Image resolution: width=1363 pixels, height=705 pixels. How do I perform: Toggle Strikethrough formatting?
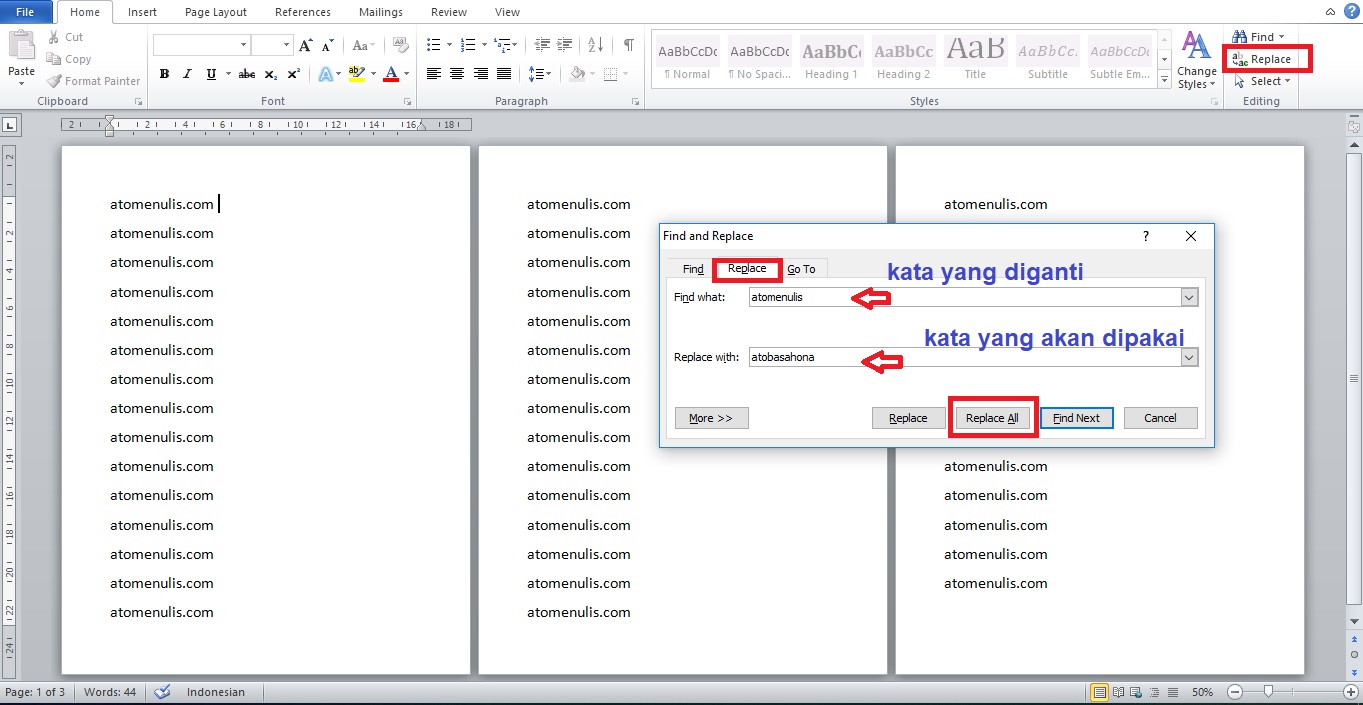click(247, 74)
